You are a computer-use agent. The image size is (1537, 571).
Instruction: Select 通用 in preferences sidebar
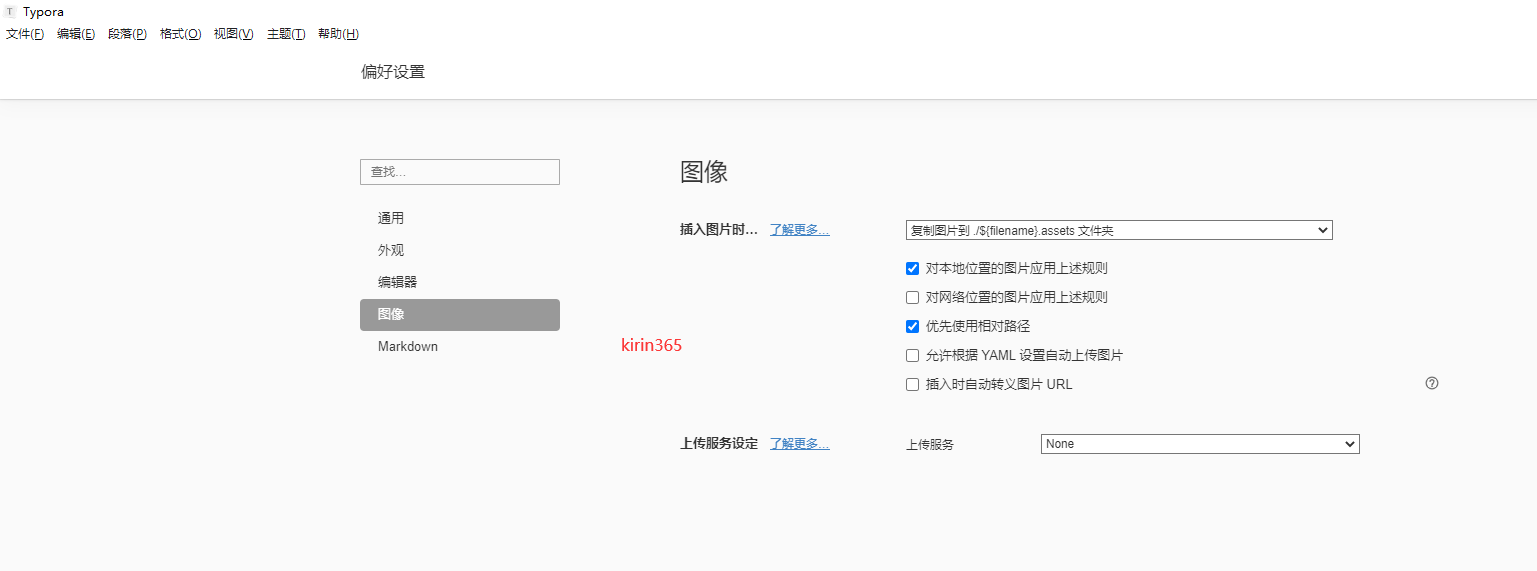click(x=460, y=218)
